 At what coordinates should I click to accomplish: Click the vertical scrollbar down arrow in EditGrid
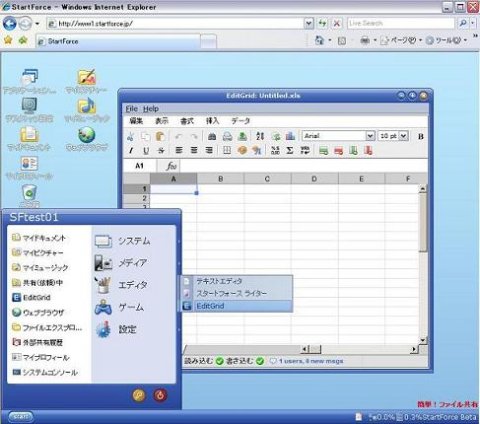423,340
